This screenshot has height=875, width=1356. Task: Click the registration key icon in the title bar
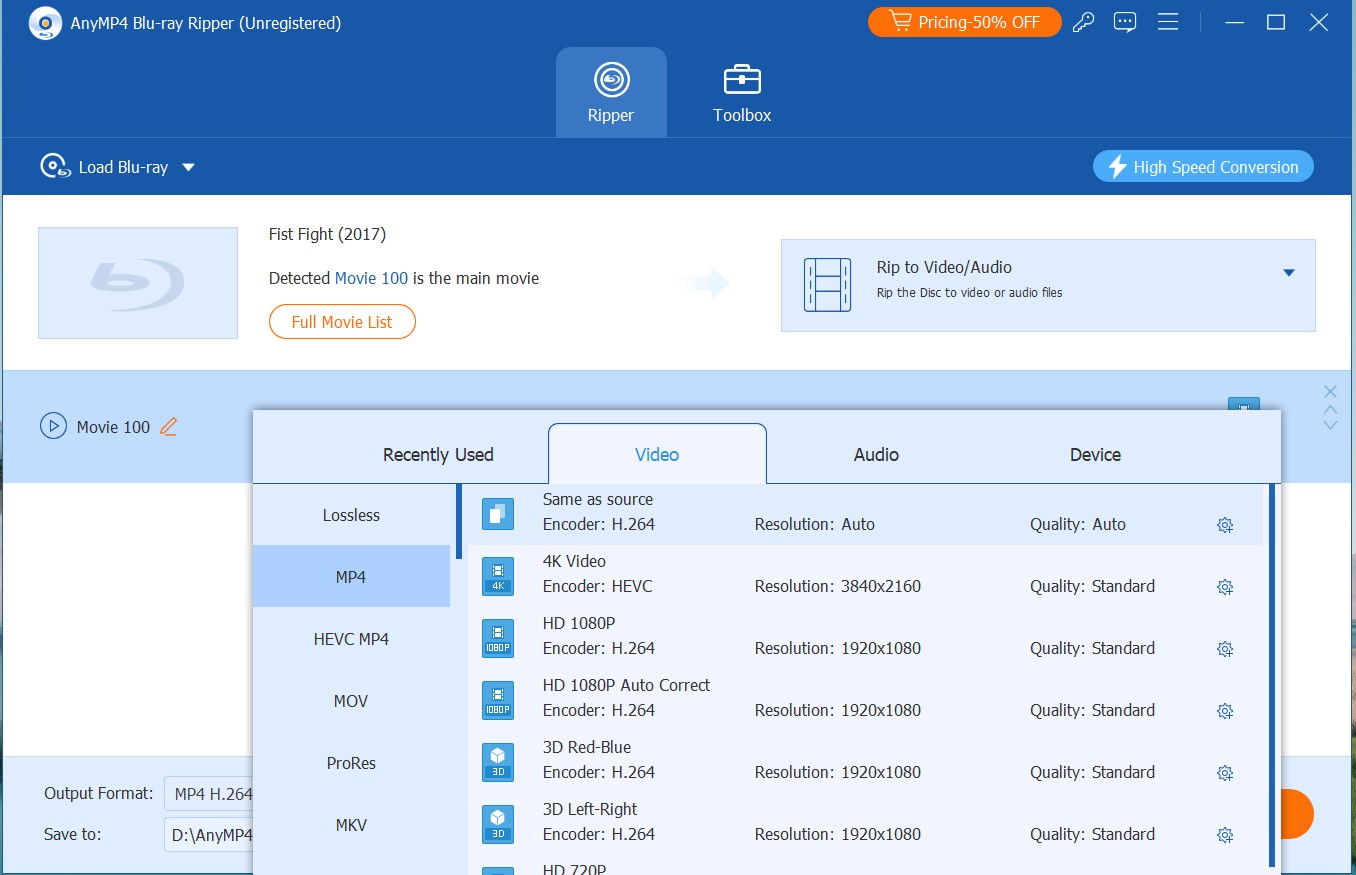(x=1083, y=21)
